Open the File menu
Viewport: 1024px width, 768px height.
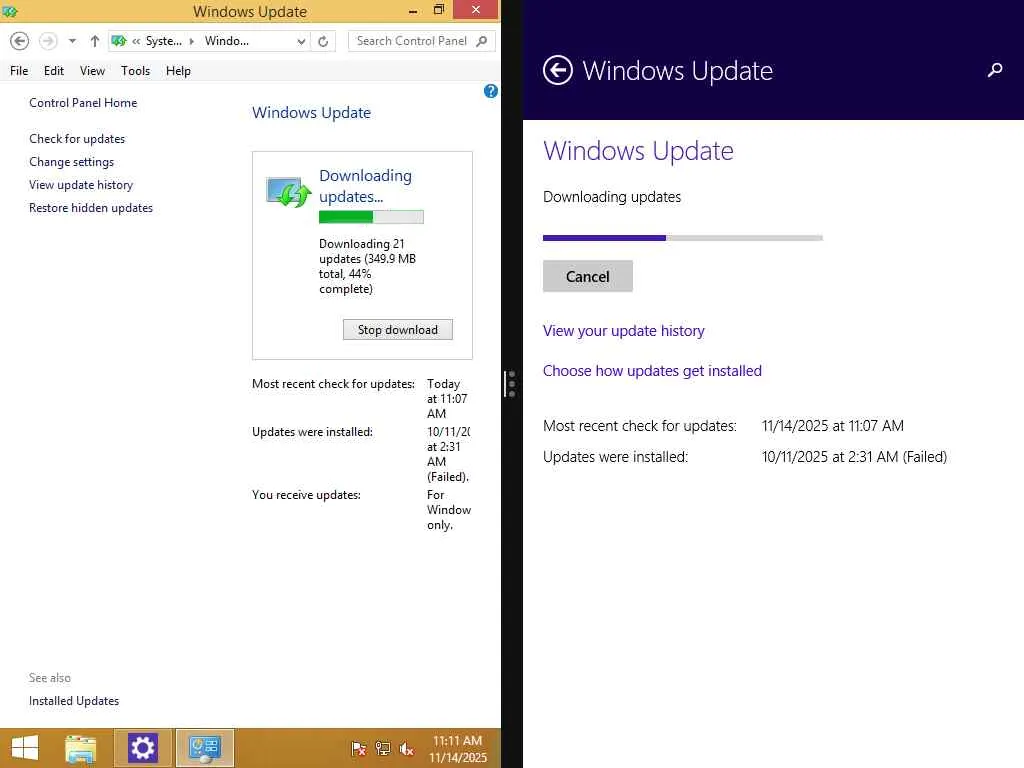click(x=19, y=71)
